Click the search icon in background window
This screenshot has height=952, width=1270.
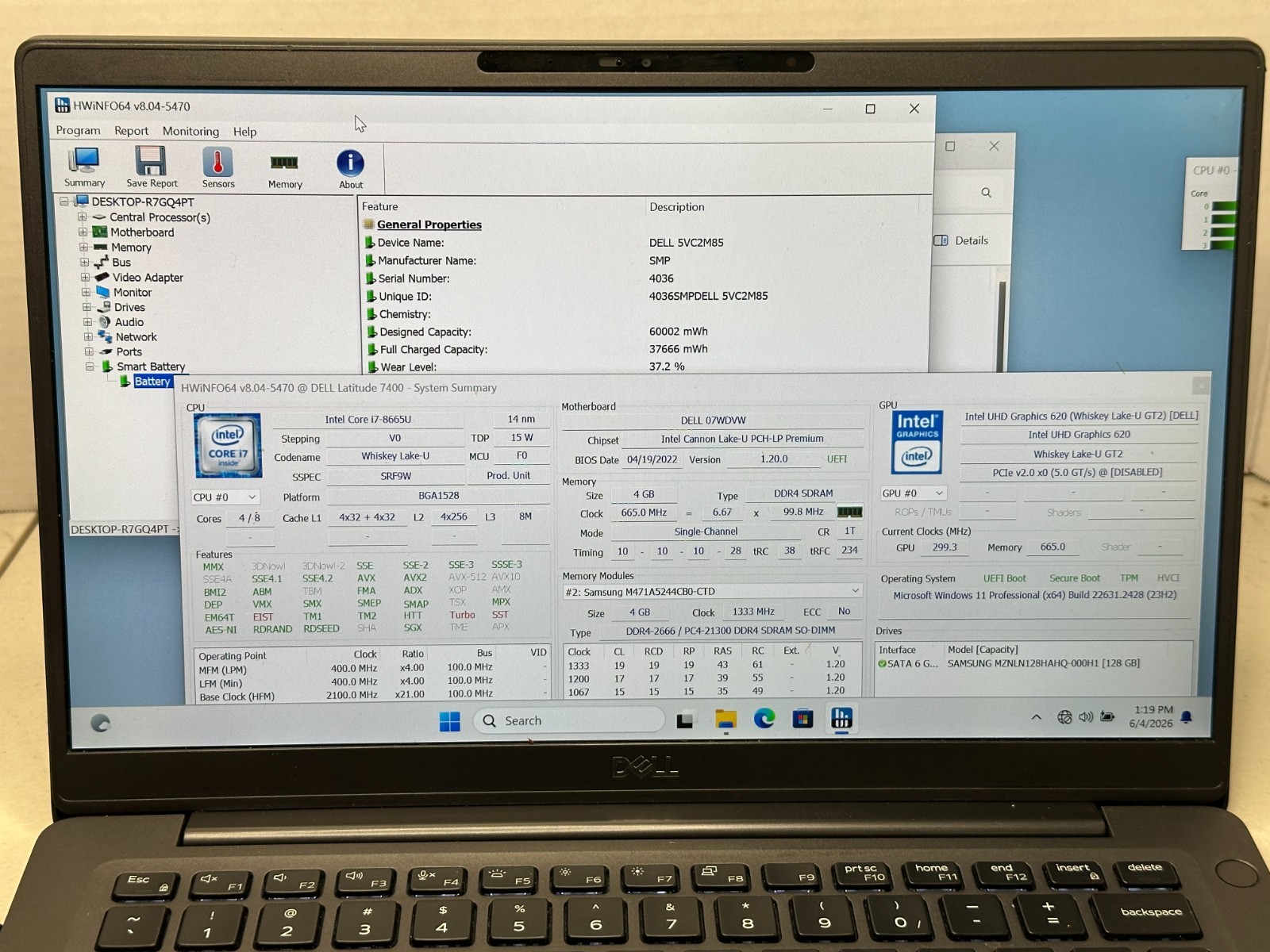(x=986, y=193)
